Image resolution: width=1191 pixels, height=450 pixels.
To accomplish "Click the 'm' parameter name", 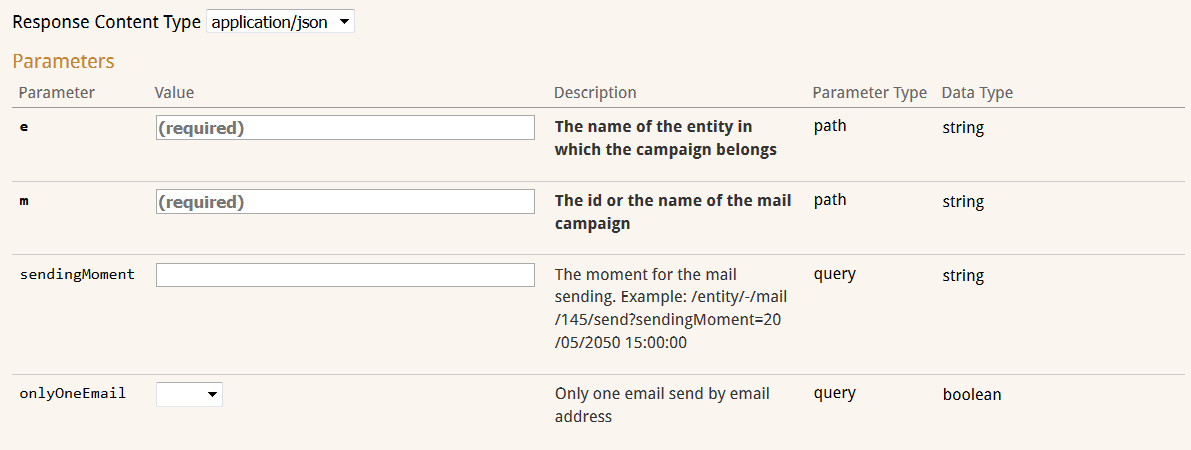I will (x=25, y=201).
